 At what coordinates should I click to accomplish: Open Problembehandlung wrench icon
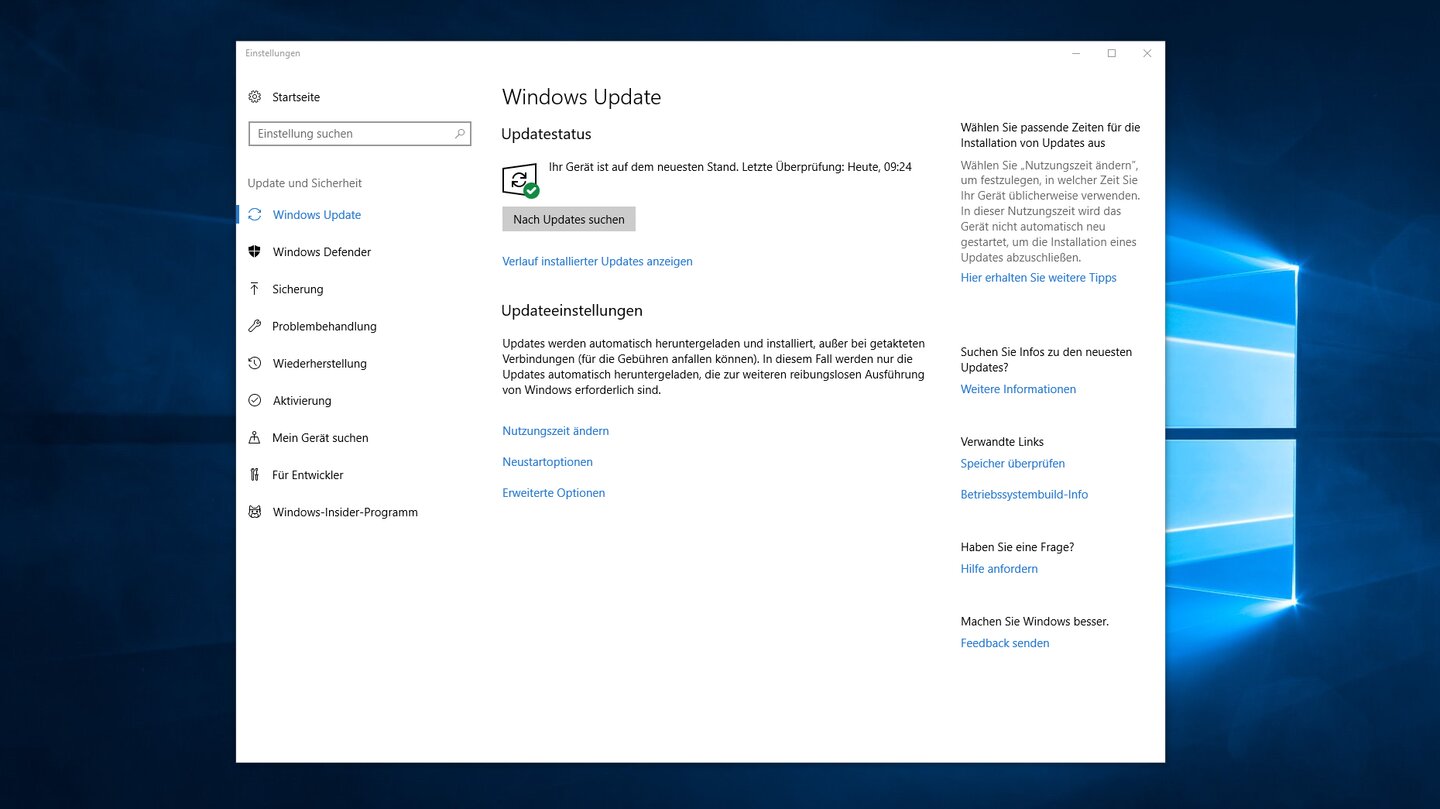(254, 326)
